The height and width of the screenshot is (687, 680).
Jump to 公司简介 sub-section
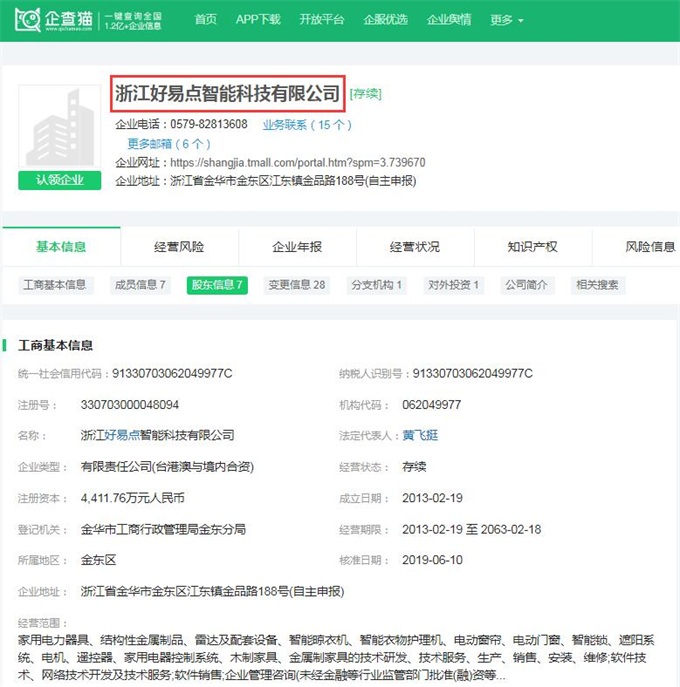[527, 285]
